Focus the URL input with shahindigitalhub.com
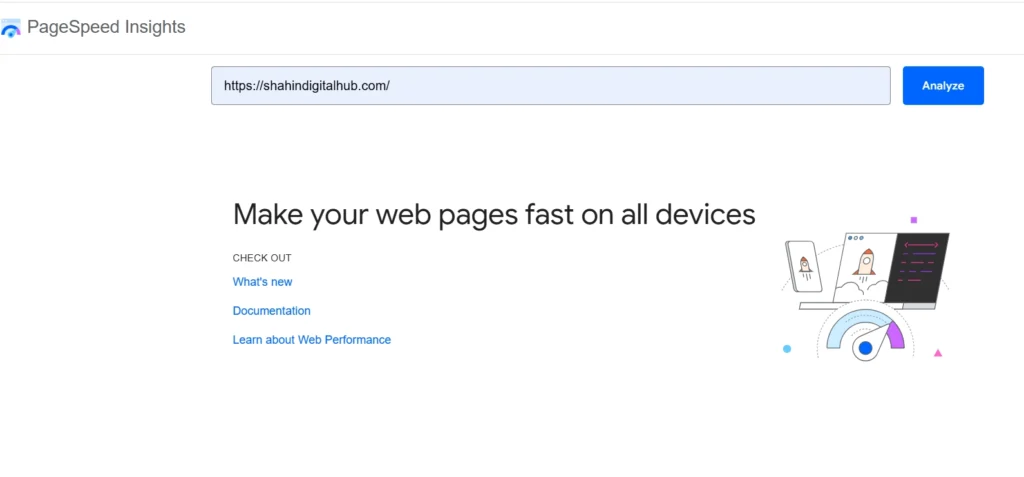 tap(551, 86)
